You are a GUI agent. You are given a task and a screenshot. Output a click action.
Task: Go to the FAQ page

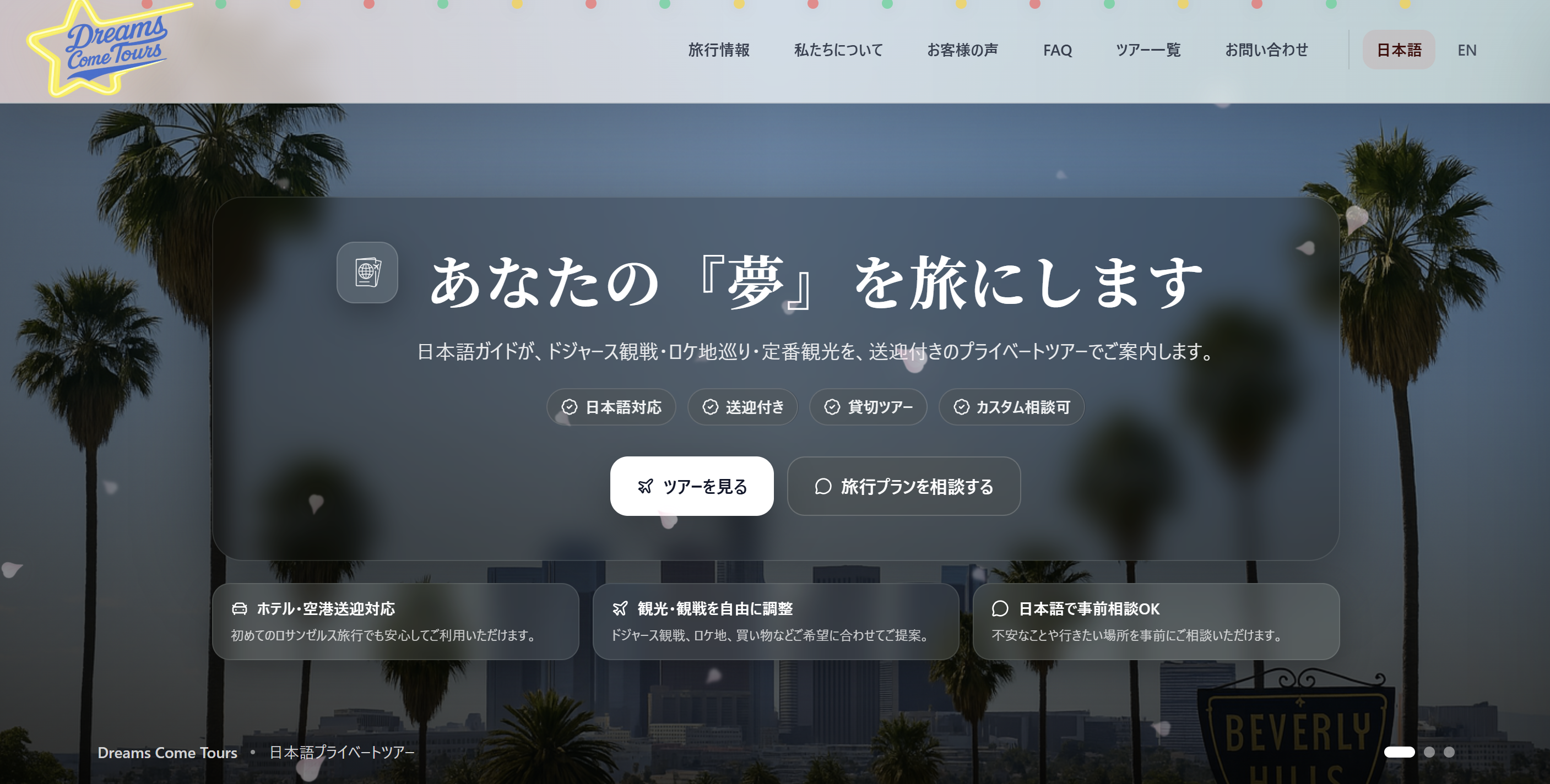1057,50
